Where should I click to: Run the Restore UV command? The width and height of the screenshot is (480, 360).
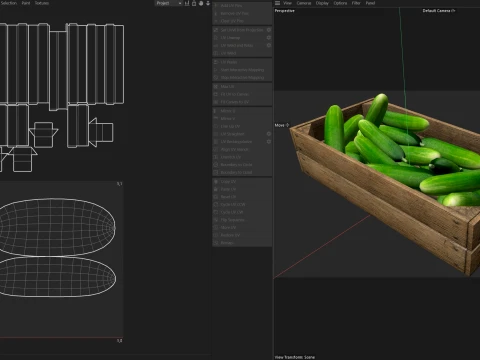(242, 235)
